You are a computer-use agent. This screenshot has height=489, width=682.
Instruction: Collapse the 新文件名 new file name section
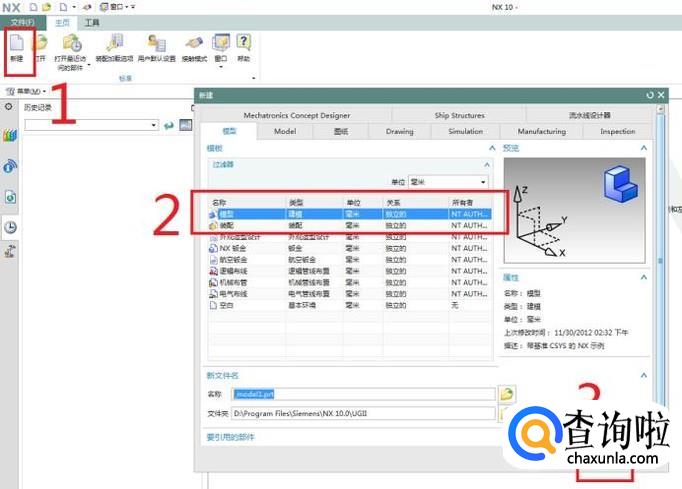pos(644,375)
